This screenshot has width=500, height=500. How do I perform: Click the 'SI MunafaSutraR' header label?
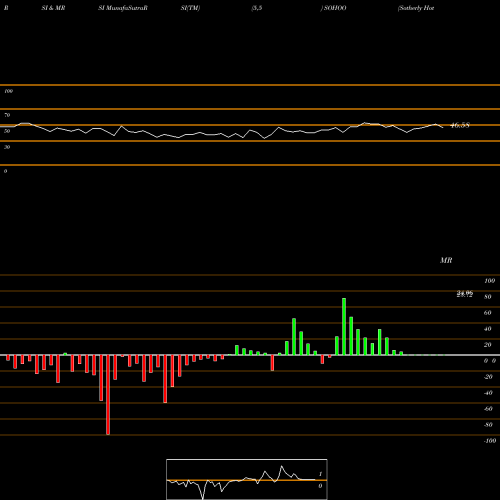[x=123, y=8]
